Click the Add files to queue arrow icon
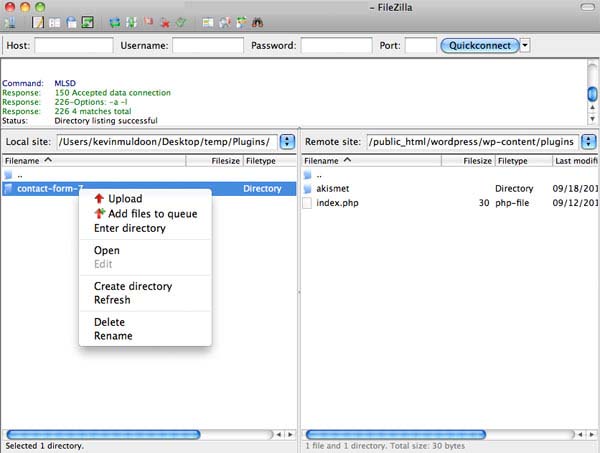The width and height of the screenshot is (600, 453). [99, 213]
